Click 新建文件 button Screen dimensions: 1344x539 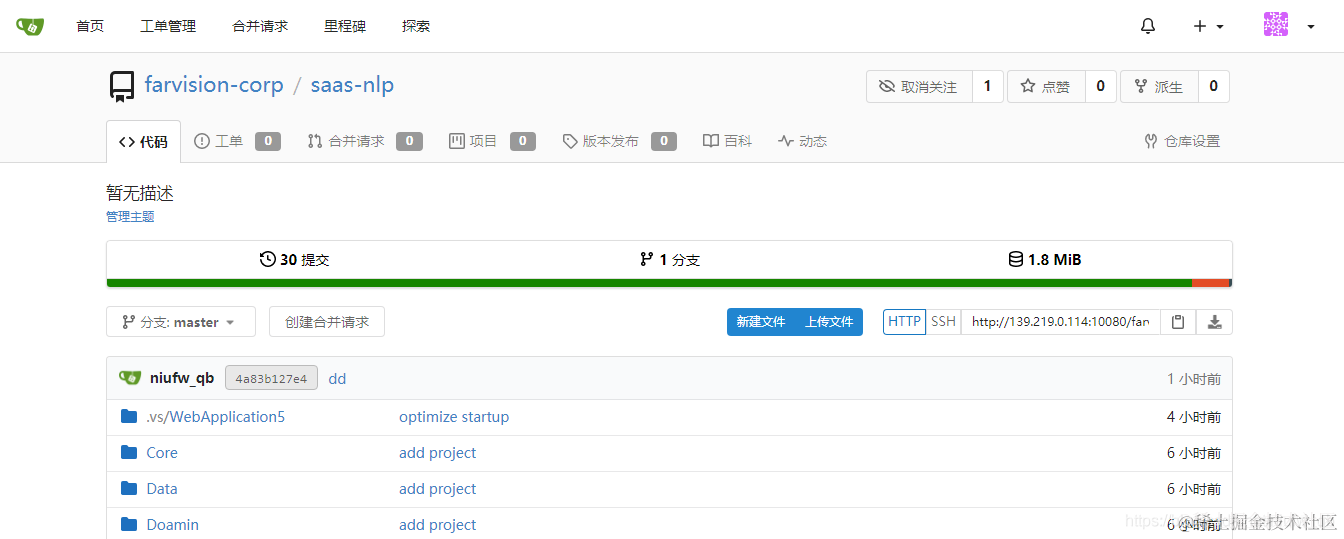coord(761,322)
